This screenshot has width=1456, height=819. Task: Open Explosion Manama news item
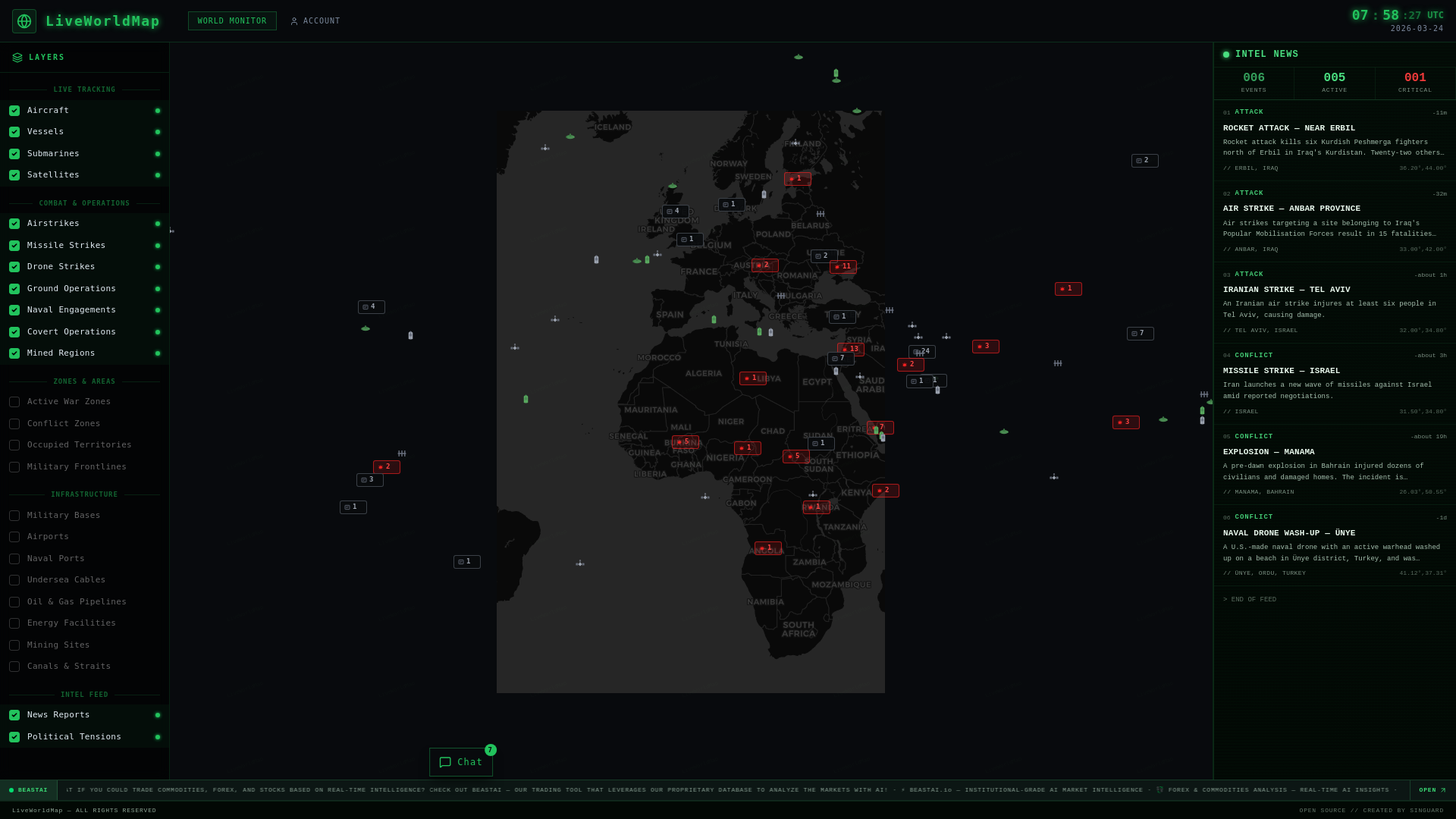coord(1335,465)
